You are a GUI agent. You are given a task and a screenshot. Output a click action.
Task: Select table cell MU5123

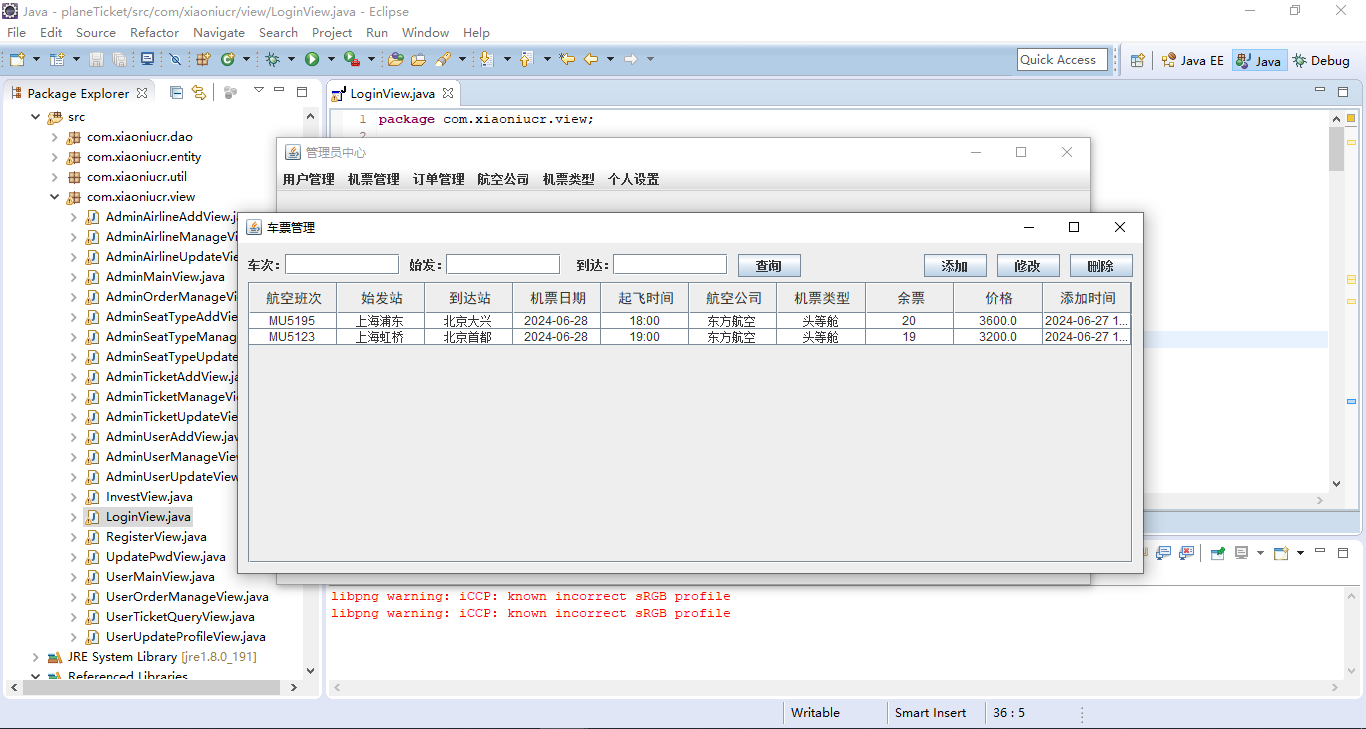pos(292,337)
